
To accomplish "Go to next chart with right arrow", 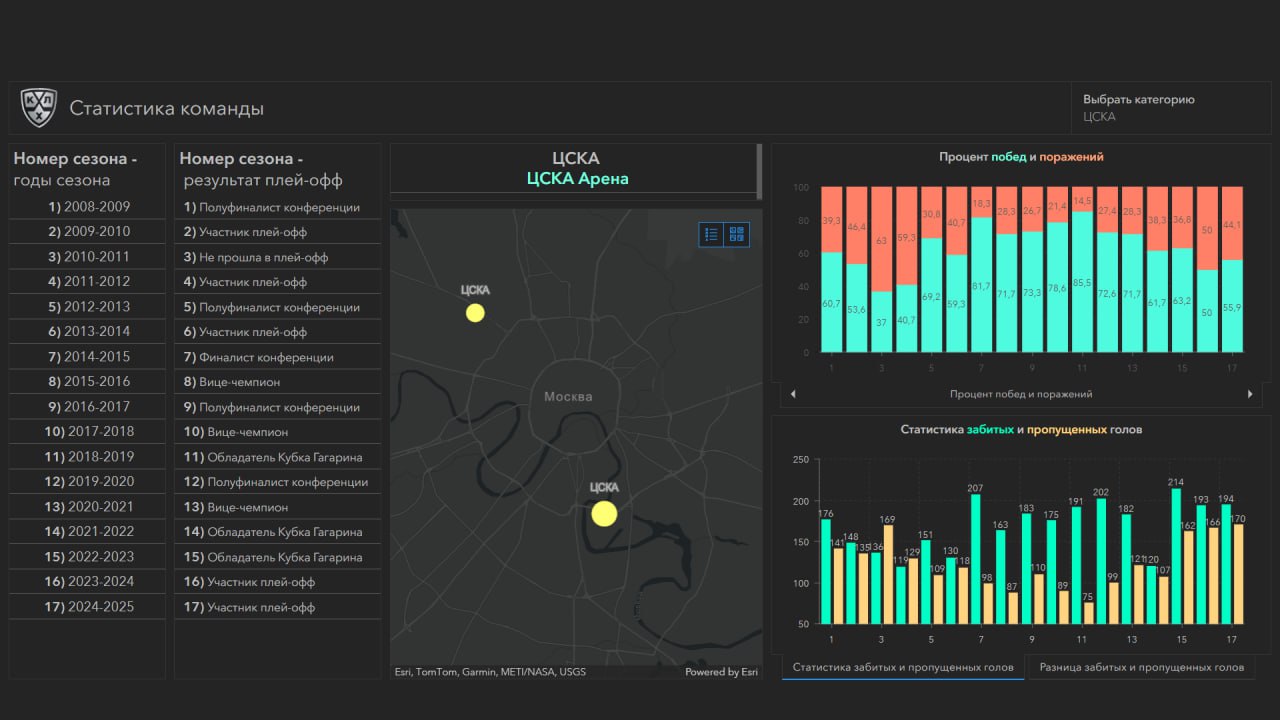I will click(1249, 394).
